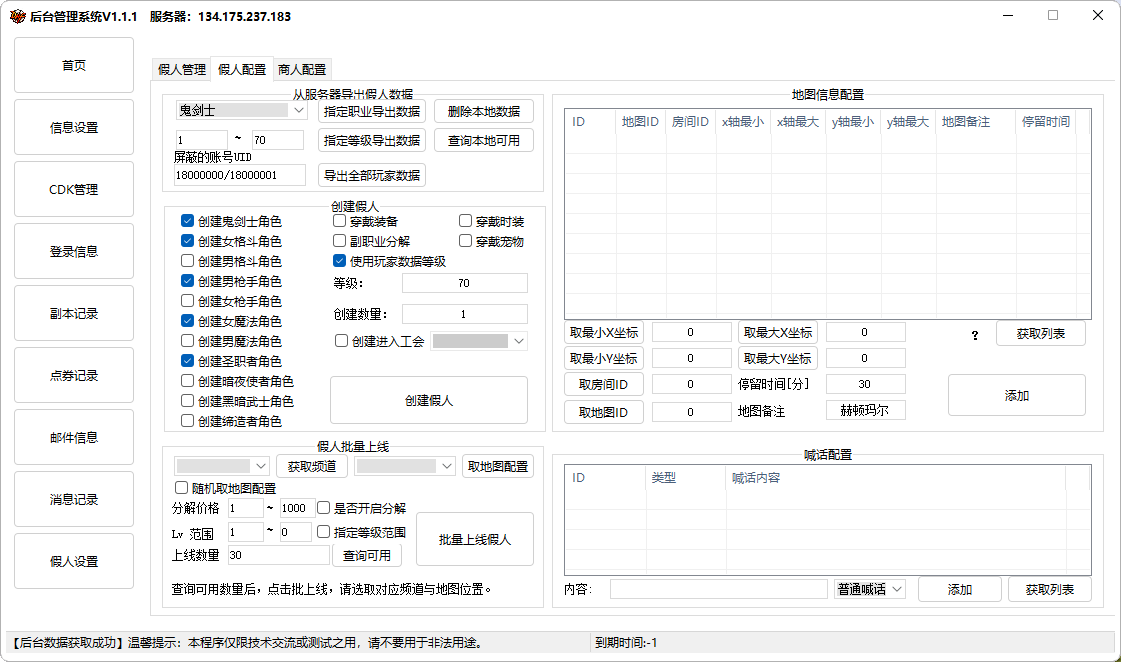Click the 取地图配置 button
This screenshot has height=662, width=1121.
[x=498, y=466]
